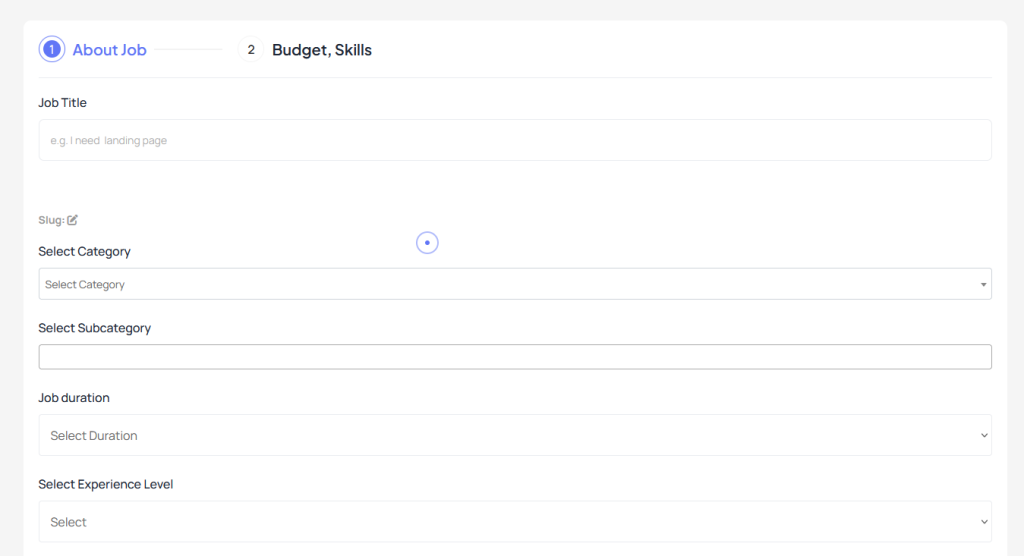This screenshot has width=1024, height=556.
Task: Go to the Budget, Skills step
Action: pyautogui.click(x=322, y=50)
